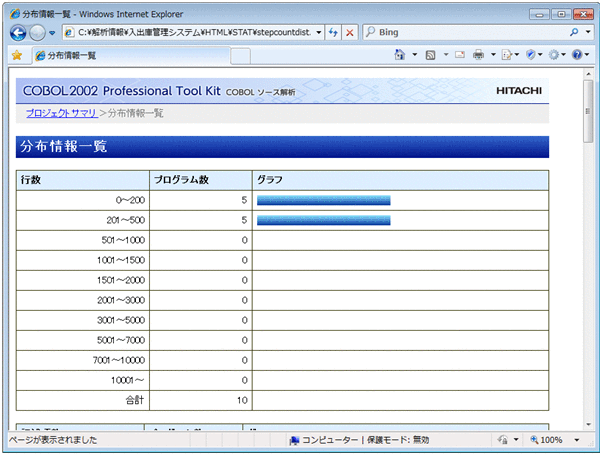The height and width of the screenshot is (456, 603).
Task: Click the 0~200 row graph bar
Action: pyautogui.click(x=323, y=200)
